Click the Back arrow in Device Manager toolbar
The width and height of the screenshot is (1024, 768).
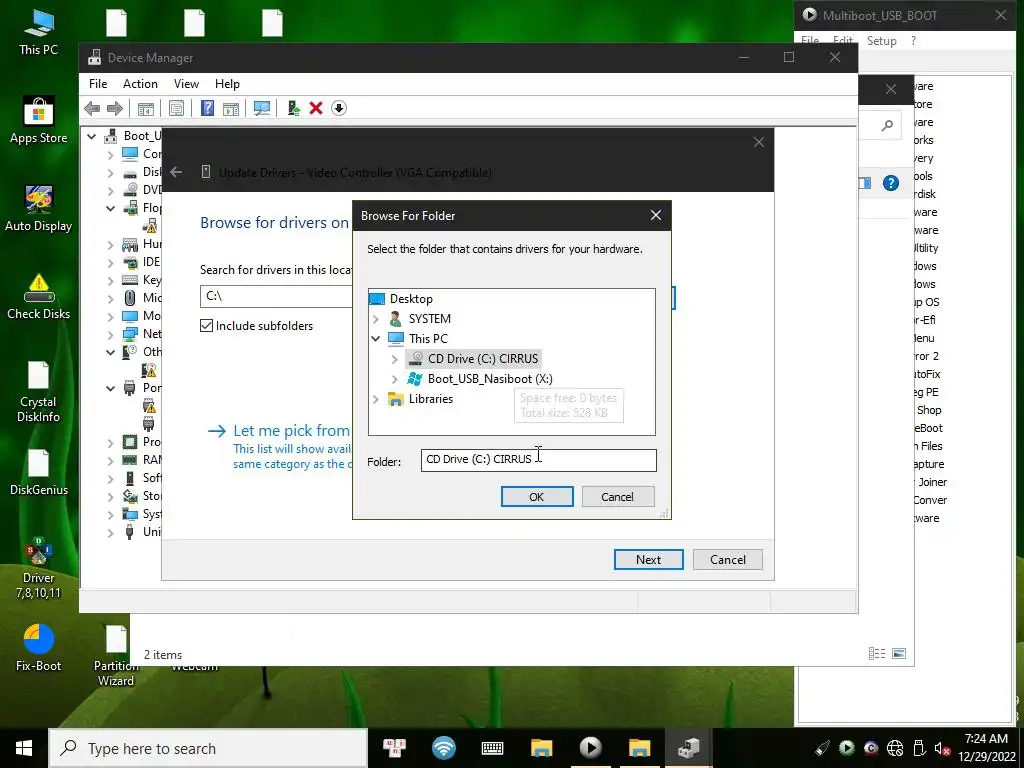click(92, 108)
